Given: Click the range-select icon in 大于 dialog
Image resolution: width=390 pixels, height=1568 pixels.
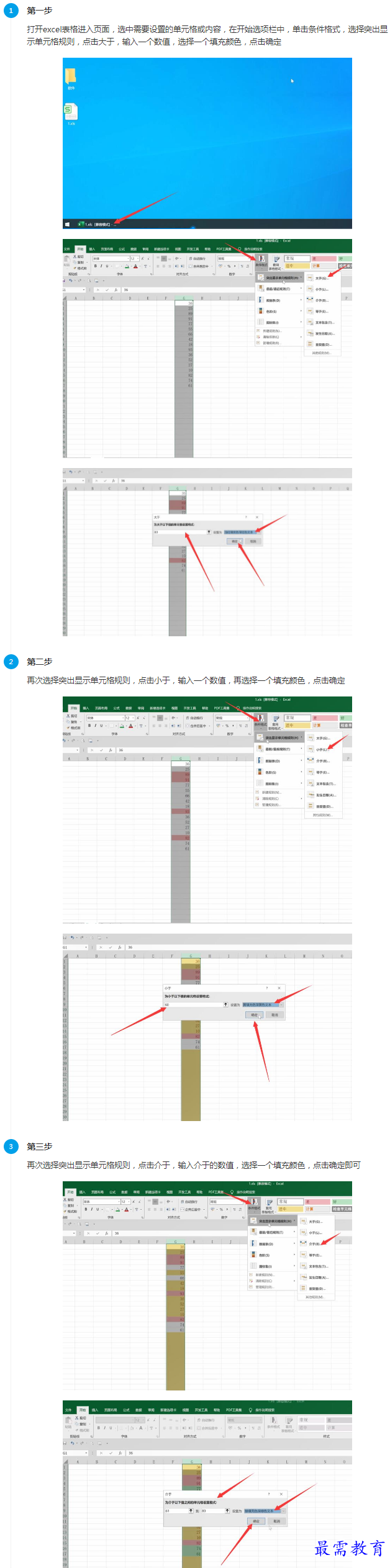Looking at the screenshot, I should coord(209,532).
